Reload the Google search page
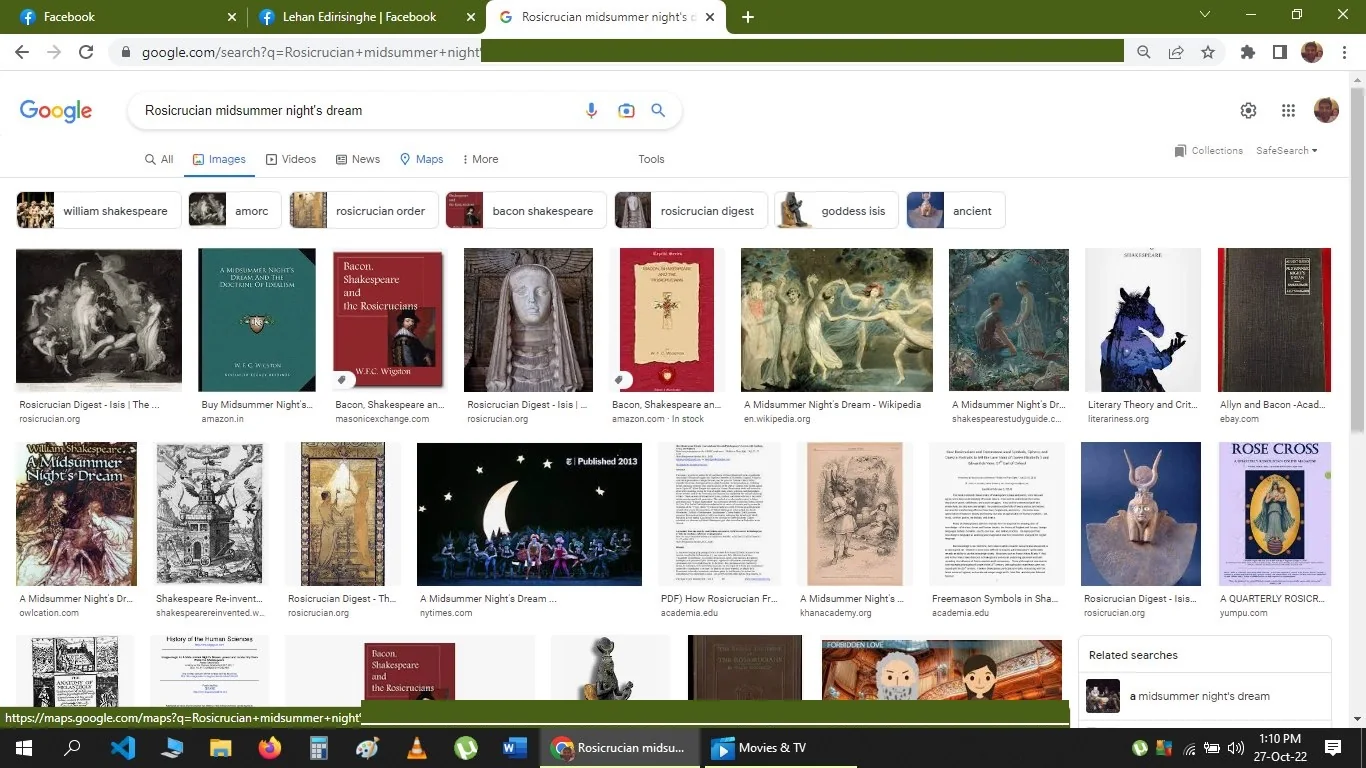The height and width of the screenshot is (768, 1366). coord(86,52)
